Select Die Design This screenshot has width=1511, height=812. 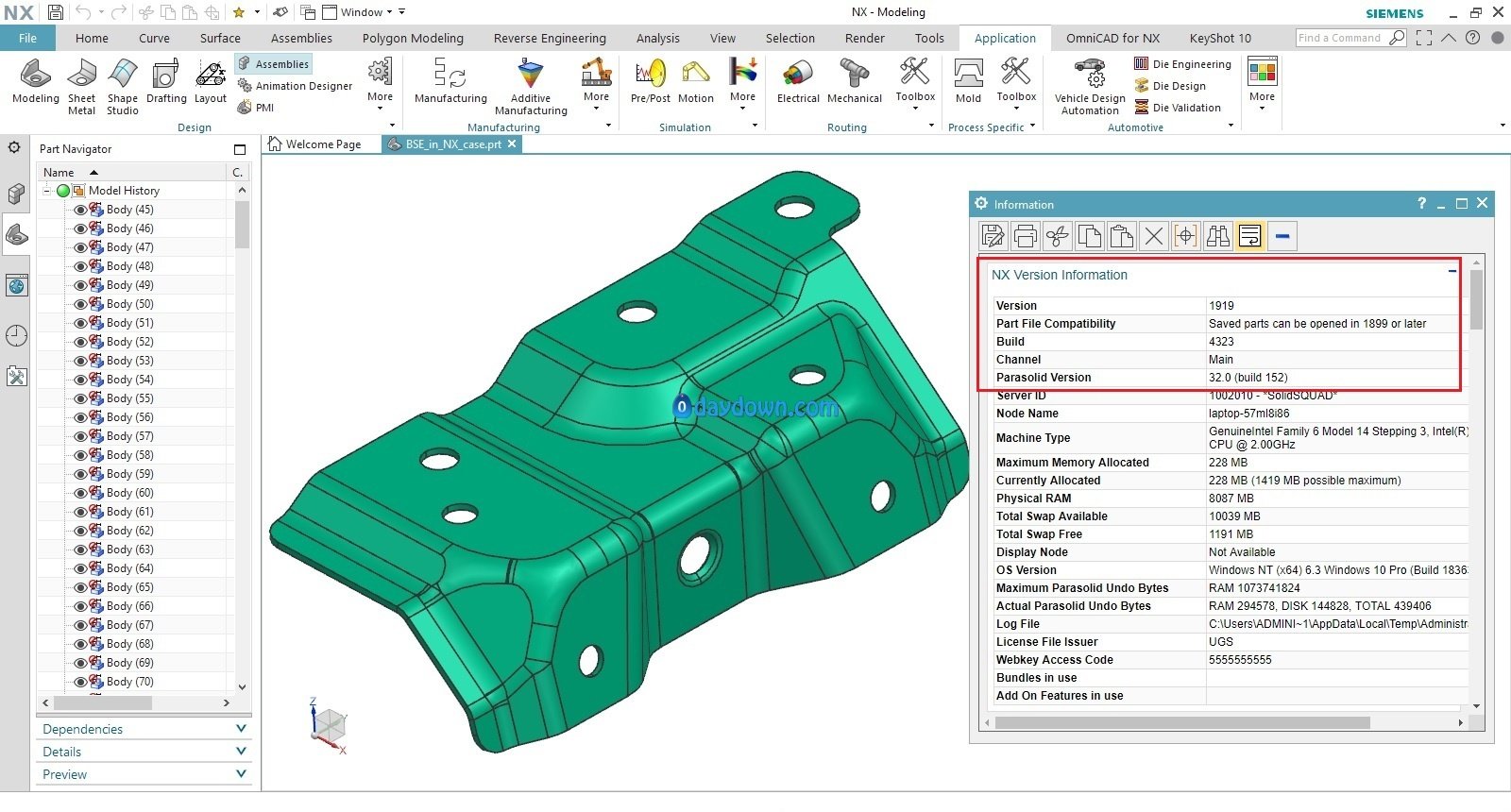pos(1170,86)
